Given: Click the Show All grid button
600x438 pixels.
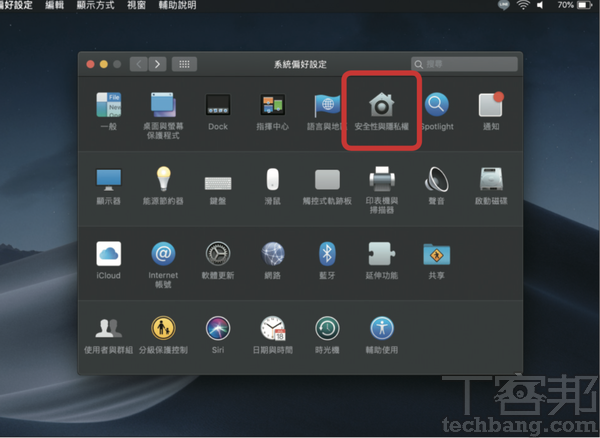Looking at the screenshot, I should pyautogui.click(x=184, y=64).
